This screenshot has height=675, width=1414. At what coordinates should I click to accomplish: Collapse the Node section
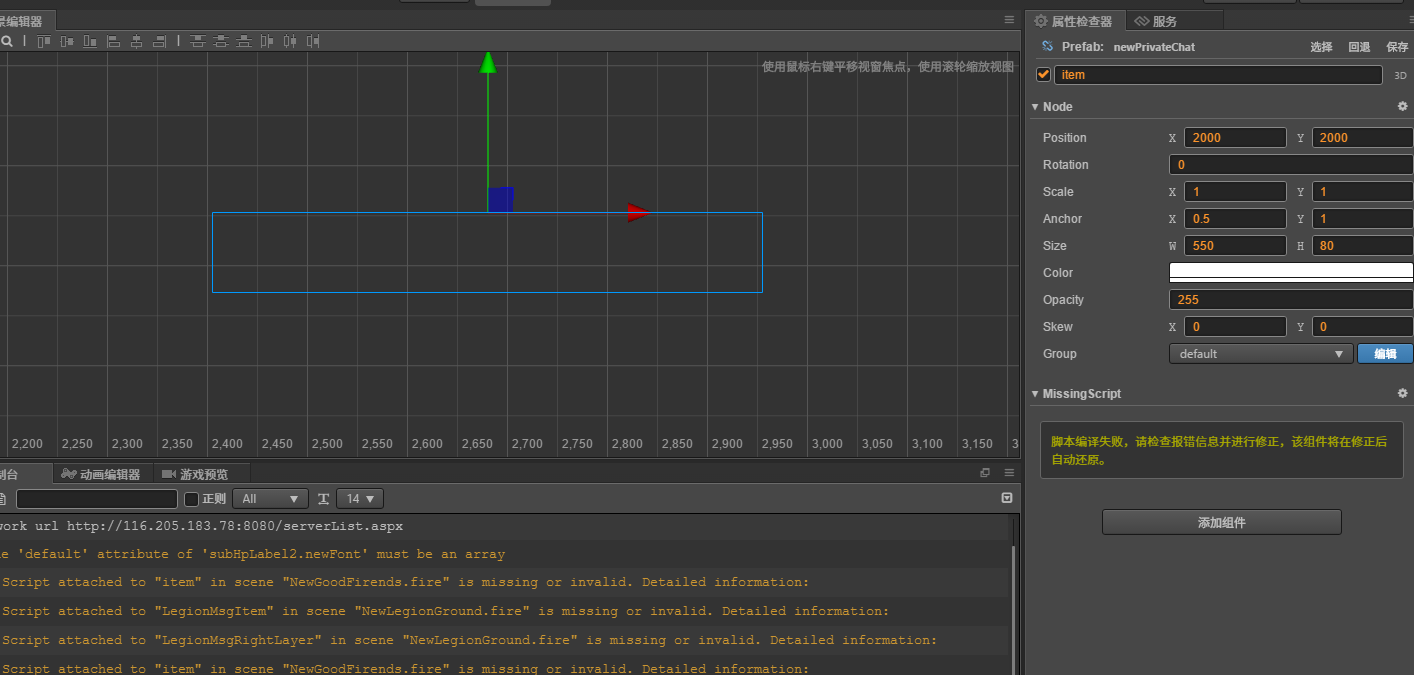tap(1035, 107)
